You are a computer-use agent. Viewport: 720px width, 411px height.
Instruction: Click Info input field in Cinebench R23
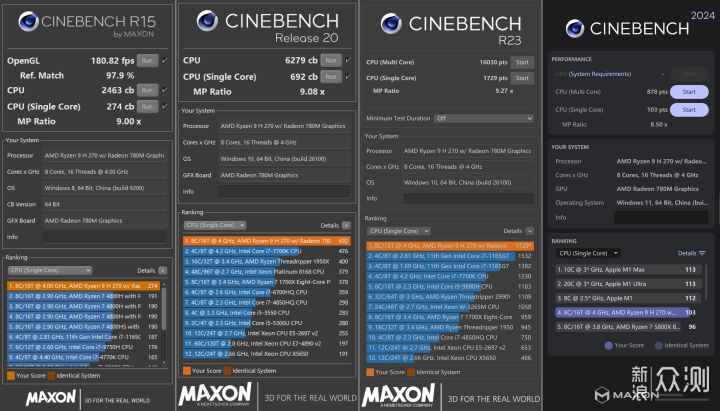[x=468, y=198]
